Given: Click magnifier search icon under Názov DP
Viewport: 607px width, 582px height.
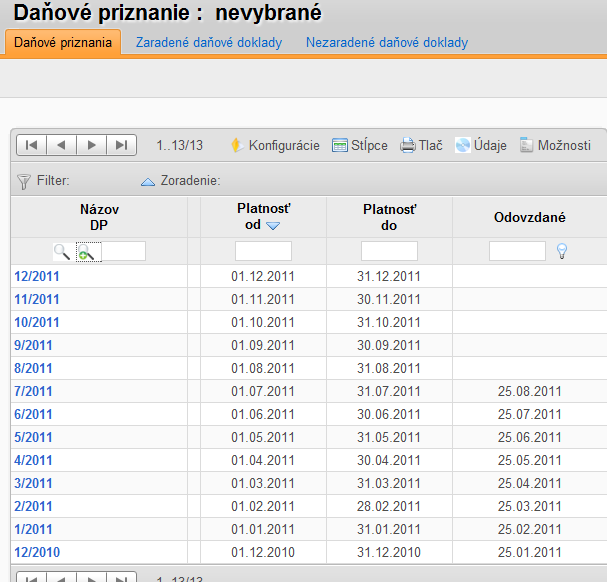Looking at the screenshot, I should click(x=62, y=252).
